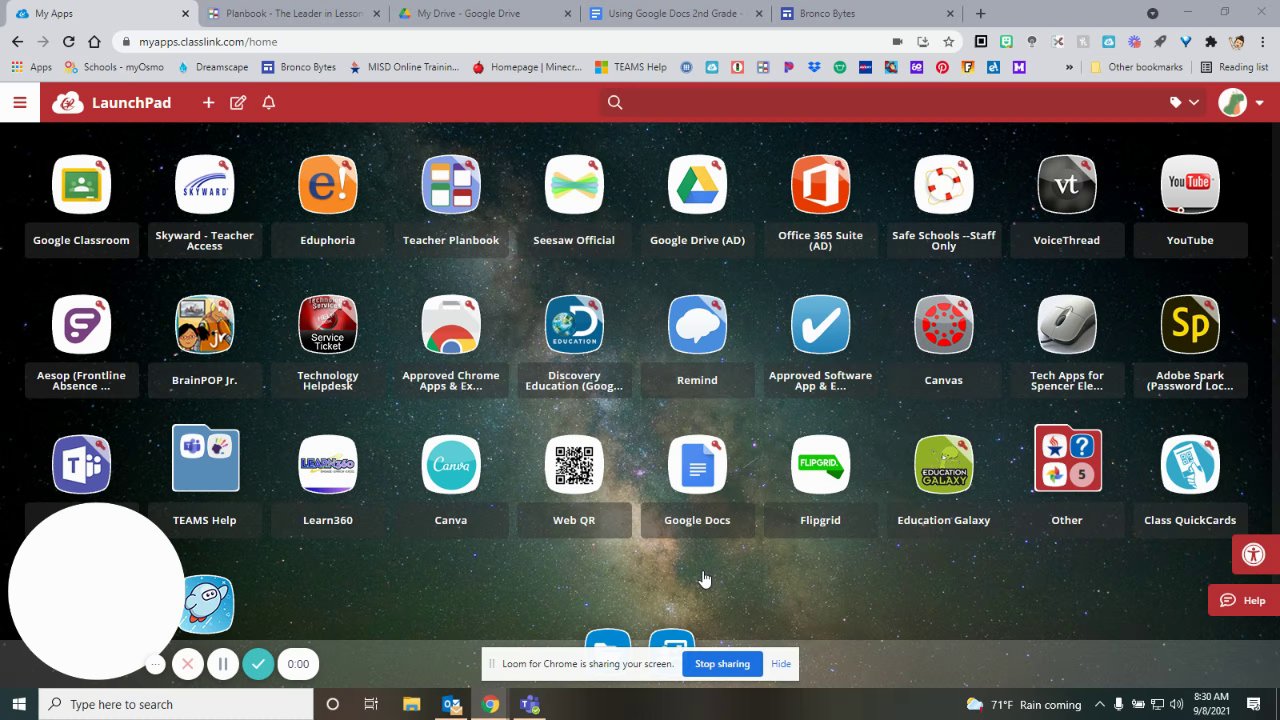Launch Adobe Spark app
Screen dimensions: 1280x720
[1190, 324]
